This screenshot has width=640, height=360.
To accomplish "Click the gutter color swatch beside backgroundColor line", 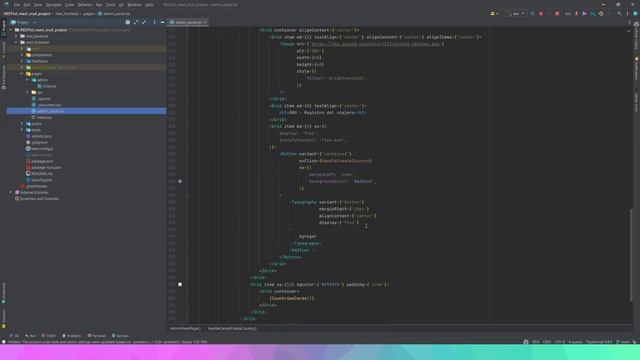I will (180, 181).
